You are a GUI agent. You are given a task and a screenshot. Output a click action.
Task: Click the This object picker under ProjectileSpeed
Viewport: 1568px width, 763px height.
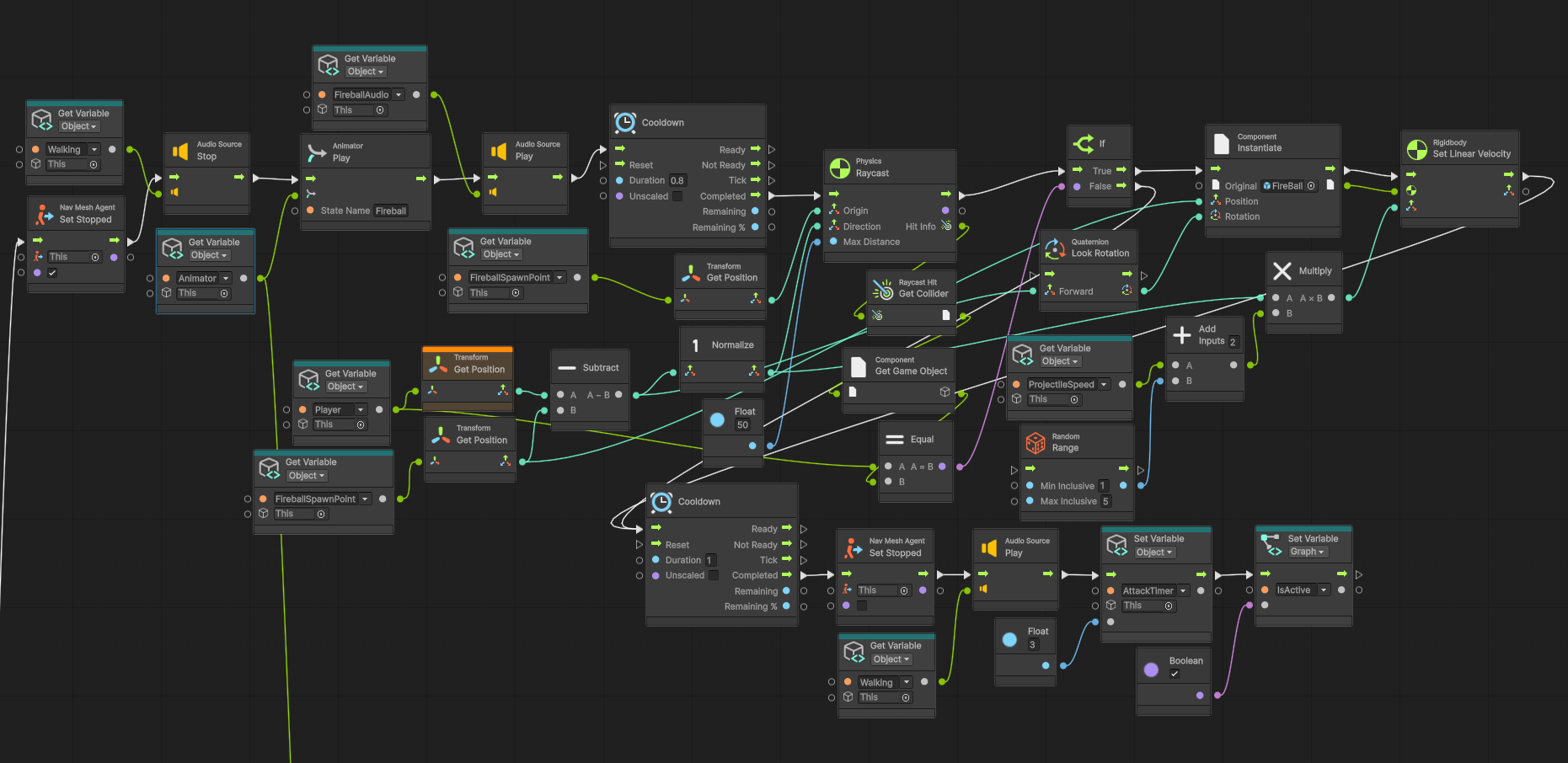1074,400
